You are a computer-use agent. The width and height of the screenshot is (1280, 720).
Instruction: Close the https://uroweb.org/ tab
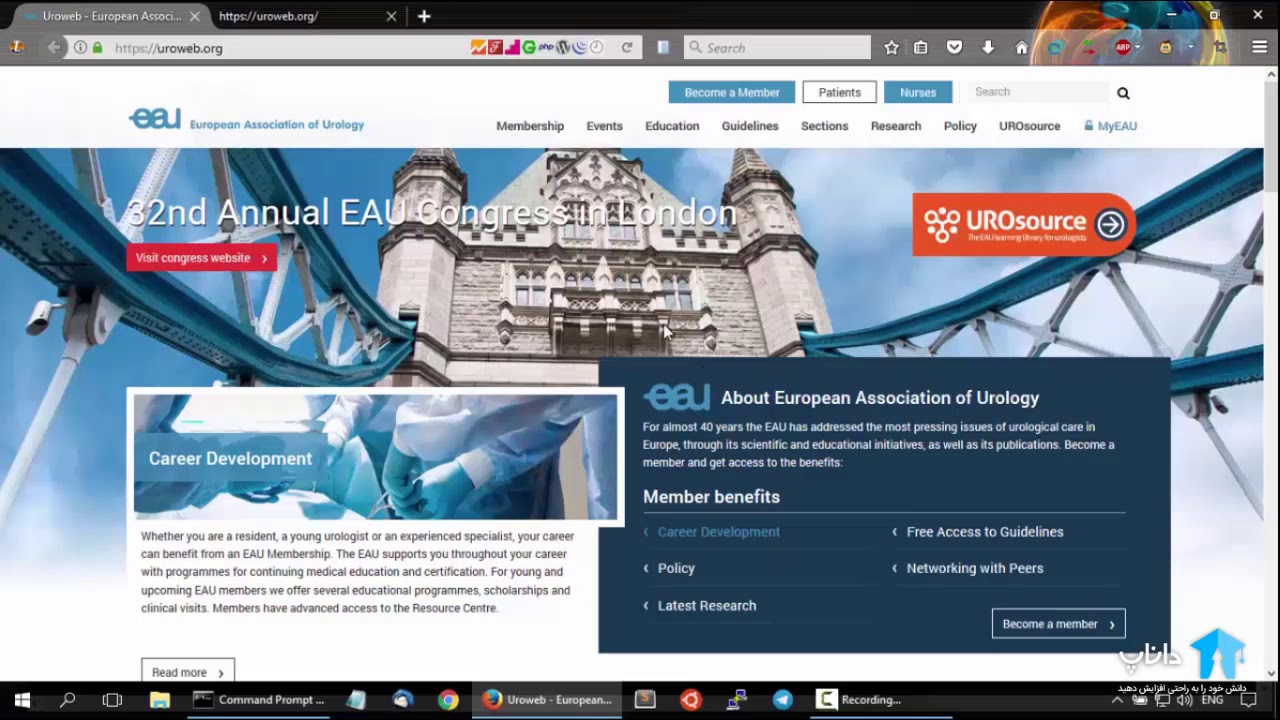(x=391, y=16)
